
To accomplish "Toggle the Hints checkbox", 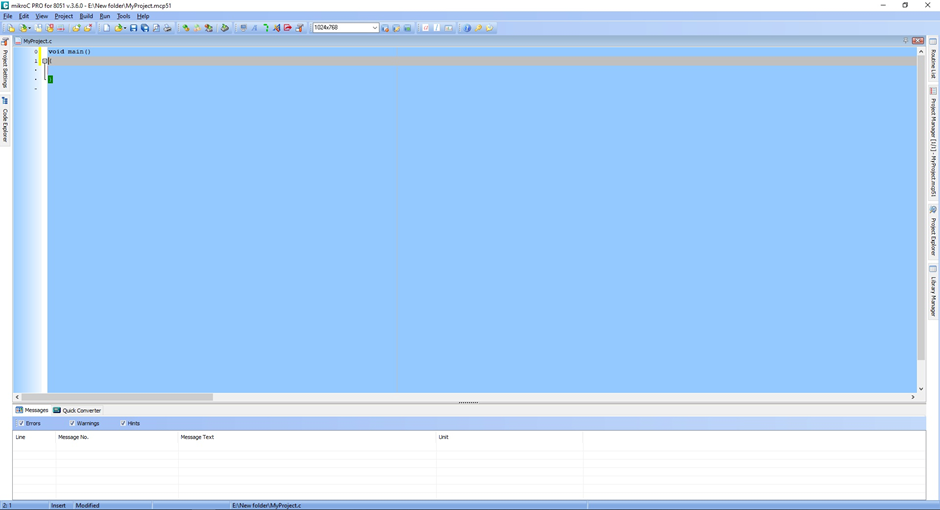I will [x=123, y=423].
